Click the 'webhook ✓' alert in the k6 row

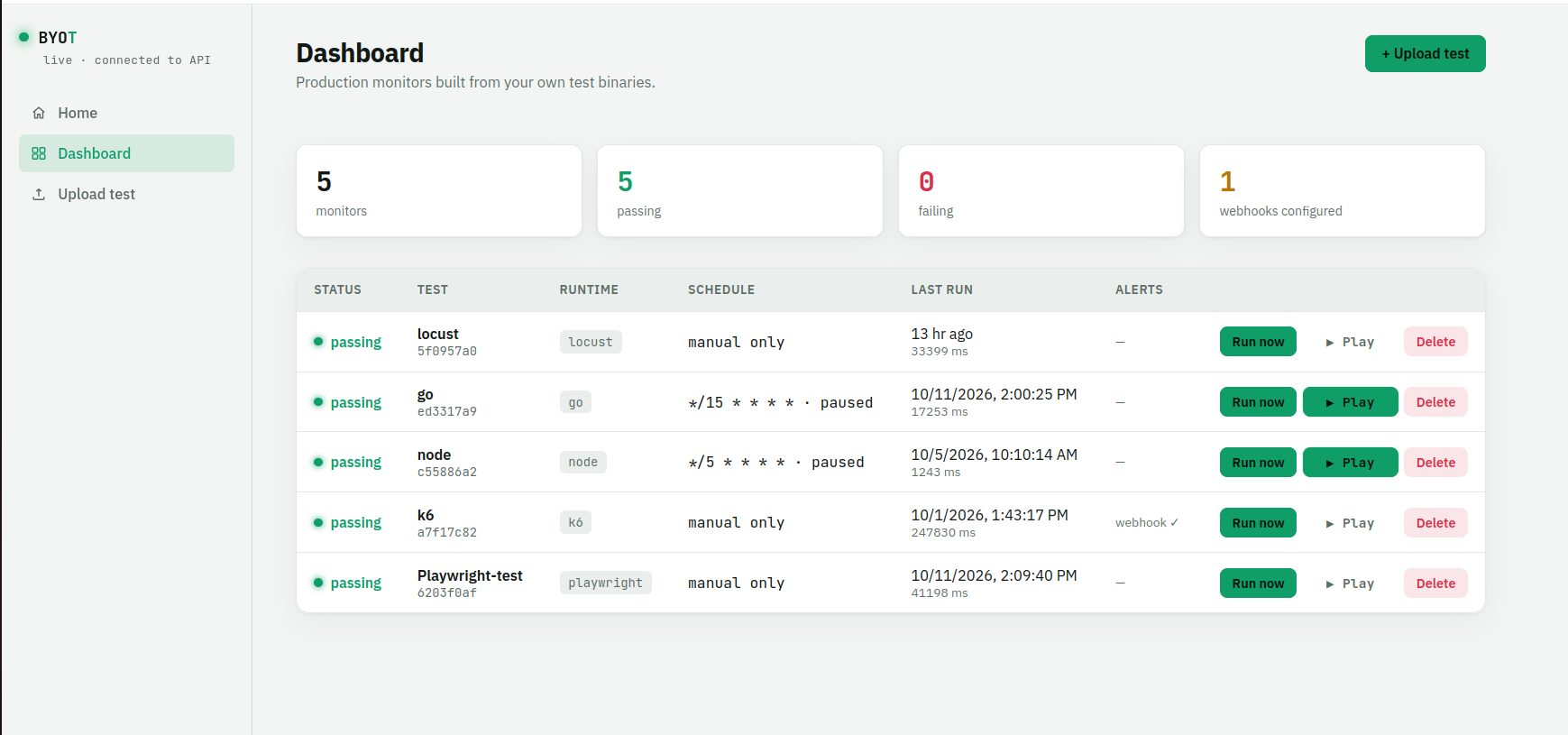(x=1147, y=522)
